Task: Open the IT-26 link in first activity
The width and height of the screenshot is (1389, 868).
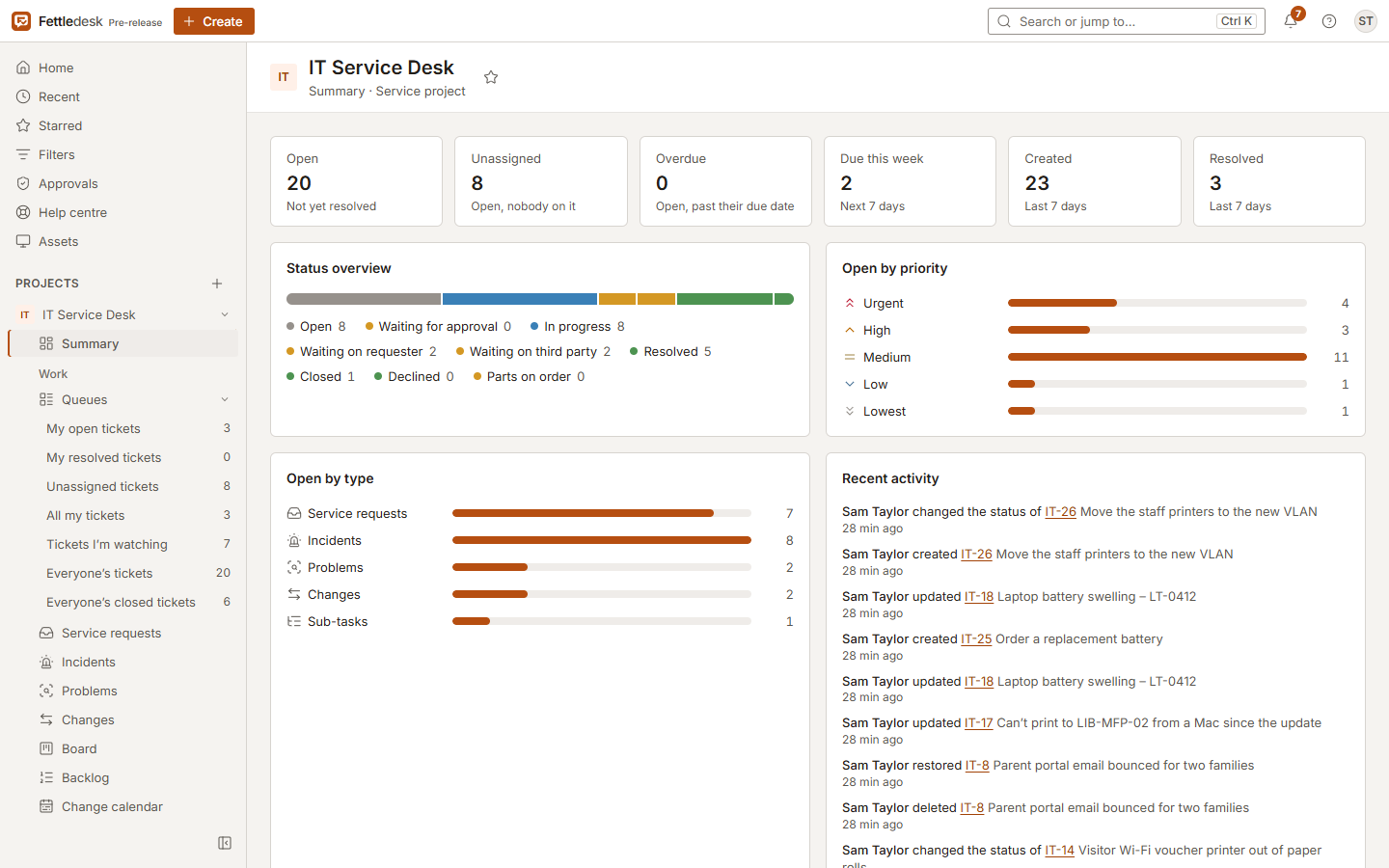Action: tap(1060, 512)
